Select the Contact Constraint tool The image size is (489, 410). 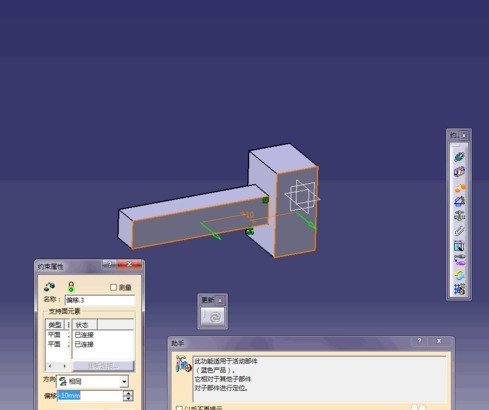click(459, 172)
